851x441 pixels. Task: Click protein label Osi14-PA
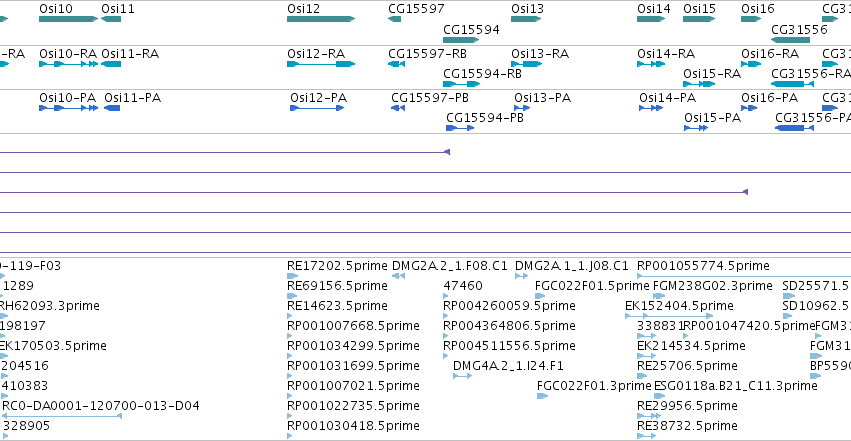pyautogui.click(x=668, y=98)
